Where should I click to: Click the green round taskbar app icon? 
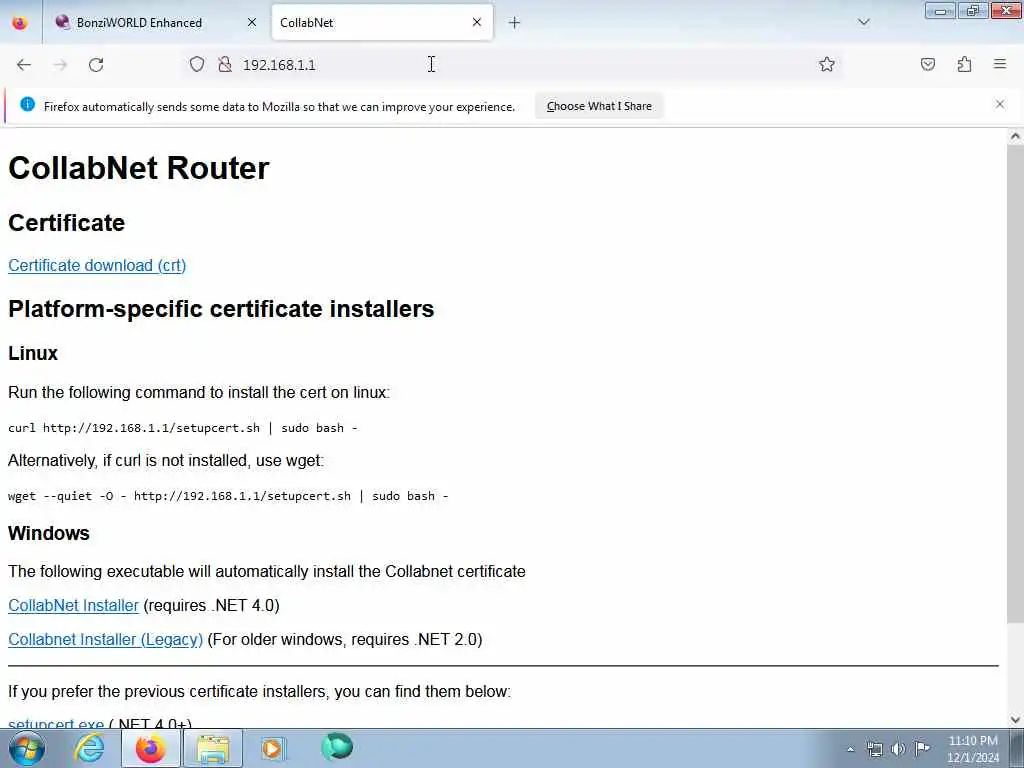tap(337, 747)
